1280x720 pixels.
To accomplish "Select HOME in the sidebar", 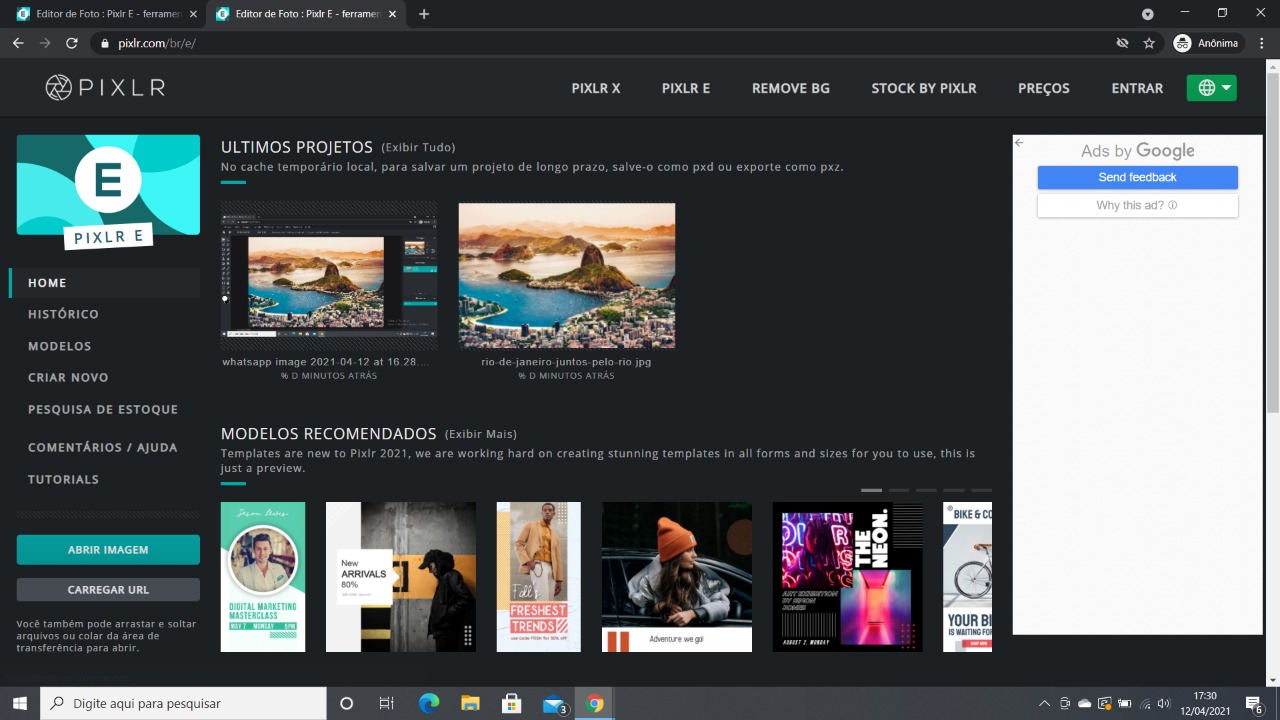I will click(x=105, y=283).
